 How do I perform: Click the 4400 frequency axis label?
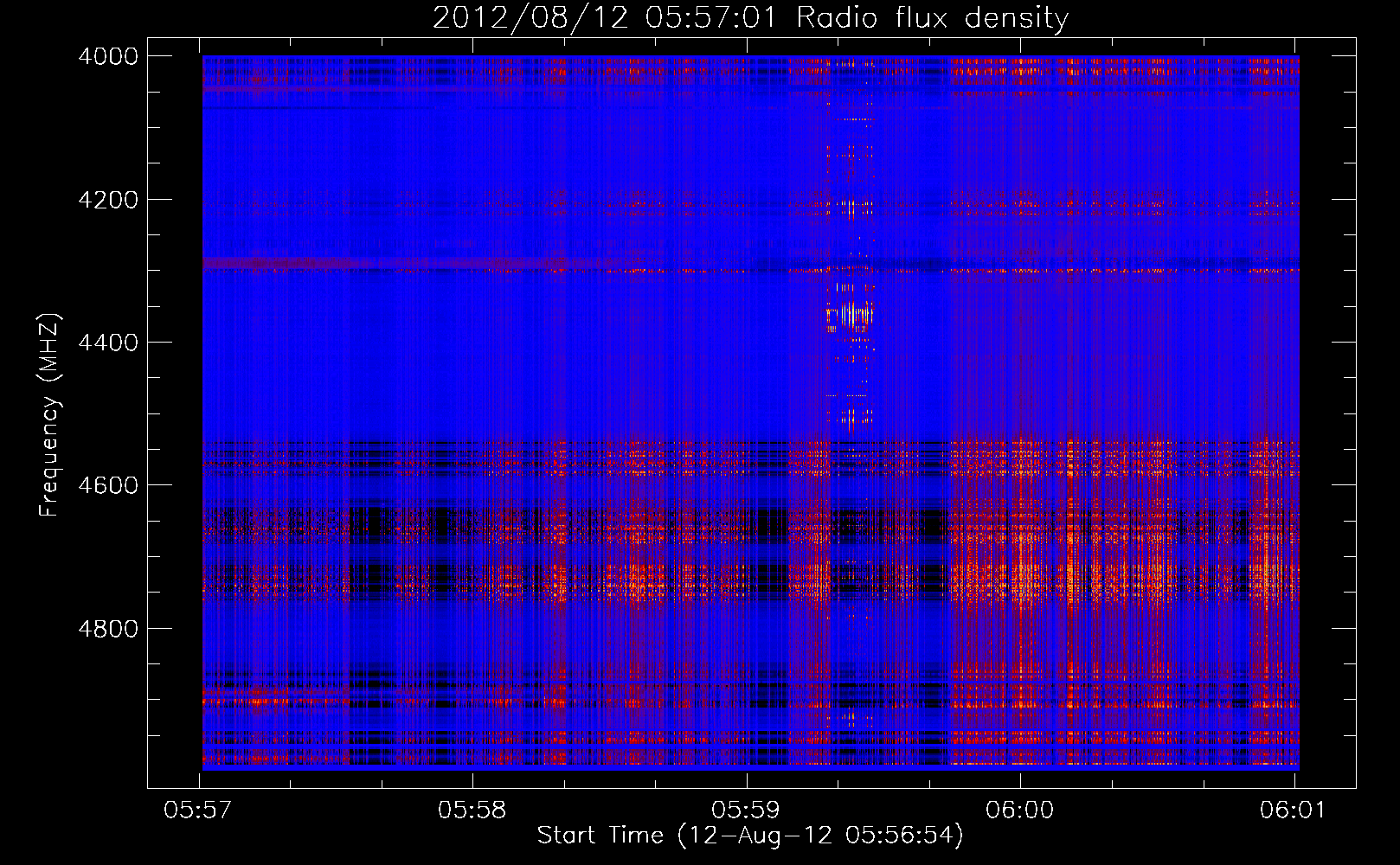click(108, 343)
